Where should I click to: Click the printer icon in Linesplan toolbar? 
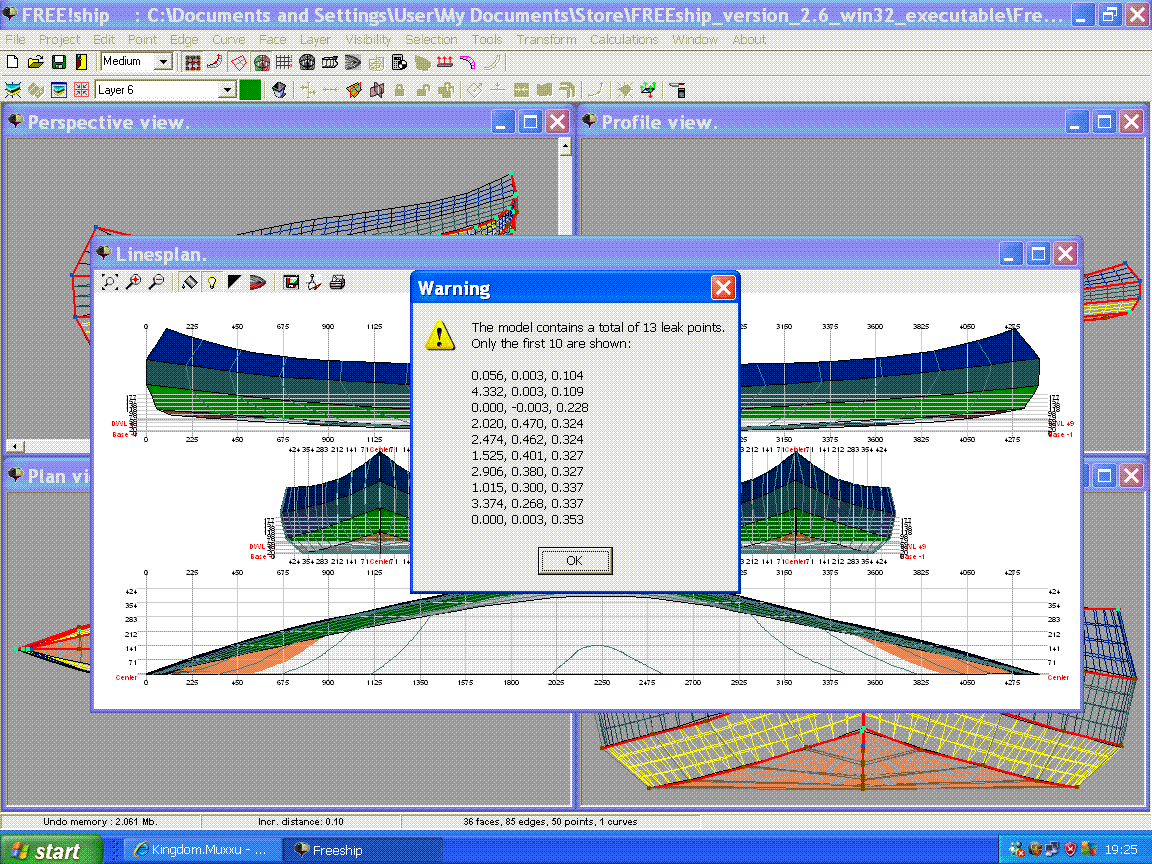coord(337,282)
